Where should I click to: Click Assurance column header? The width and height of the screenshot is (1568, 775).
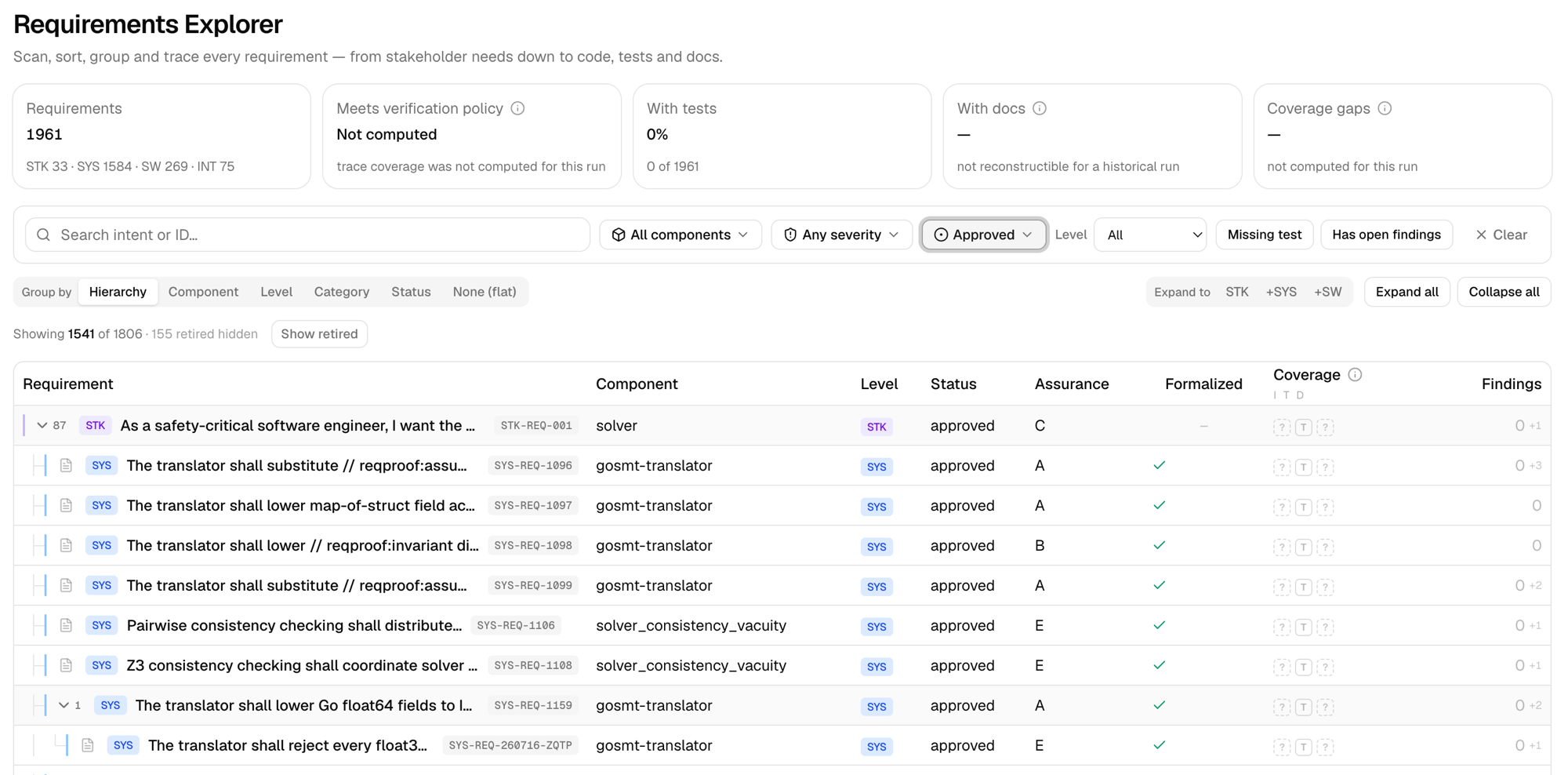tap(1071, 384)
